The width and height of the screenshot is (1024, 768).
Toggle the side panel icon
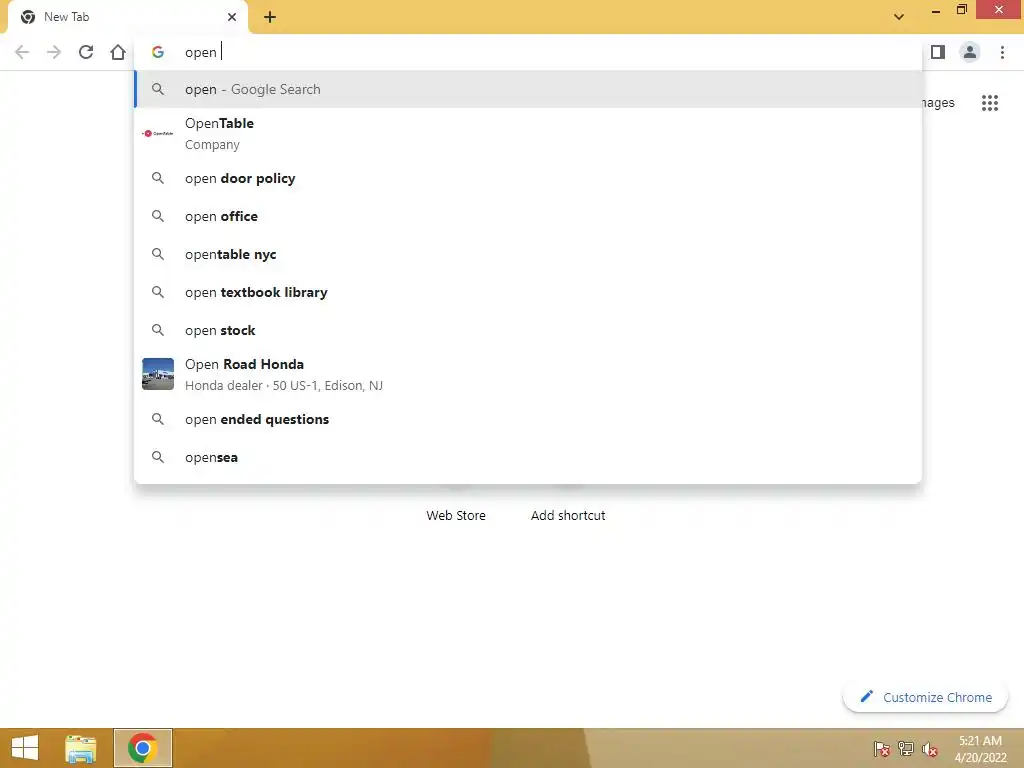pyautogui.click(x=938, y=52)
